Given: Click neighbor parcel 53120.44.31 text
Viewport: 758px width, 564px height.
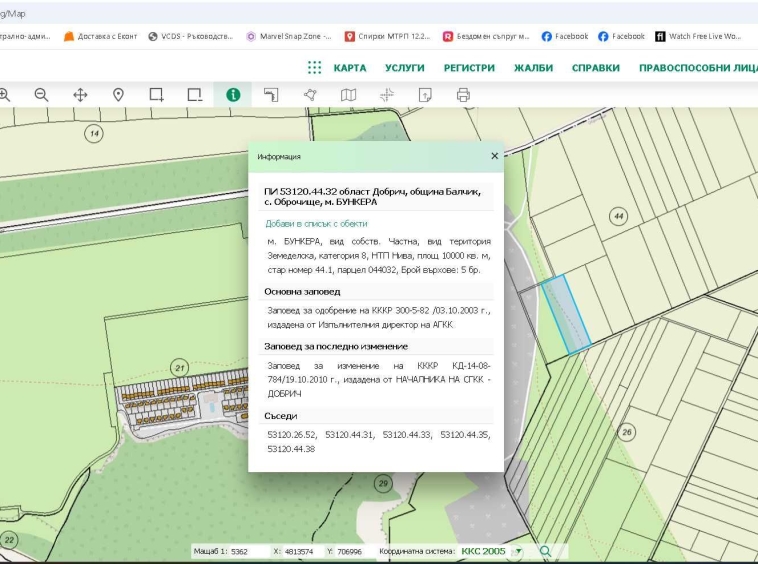Looking at the screenshot, I should 350,435.
